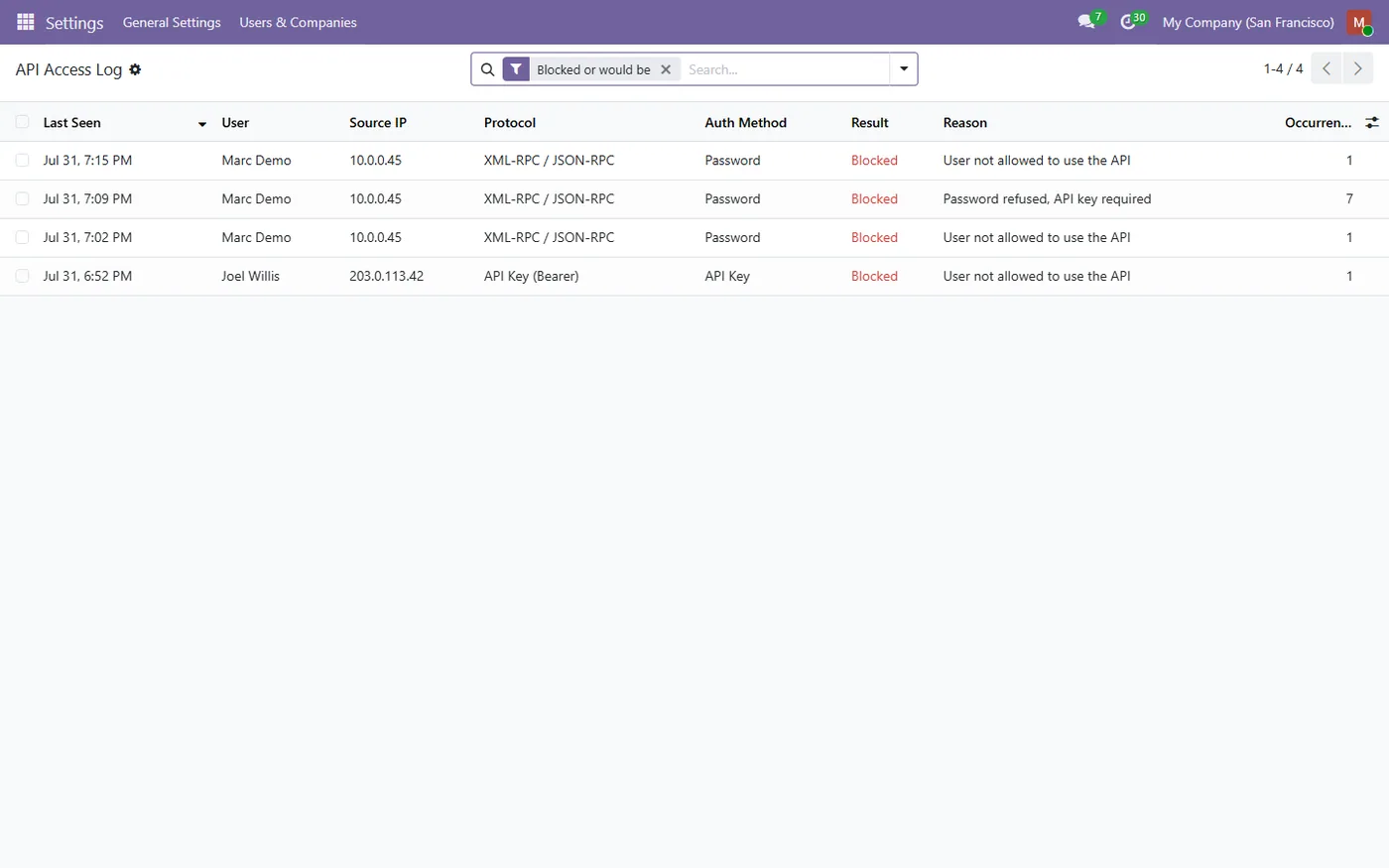Select the Jul 31, 7:15 PM row checkbox
The height and width of the screenshot is (868, 1389).
pos(22,160)
